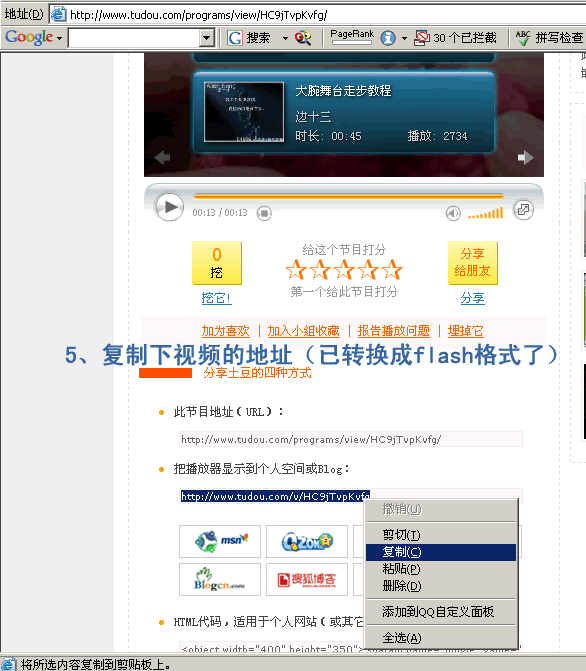
Task: Share to Blogcn via Blogcn icon
Action: 220,579
